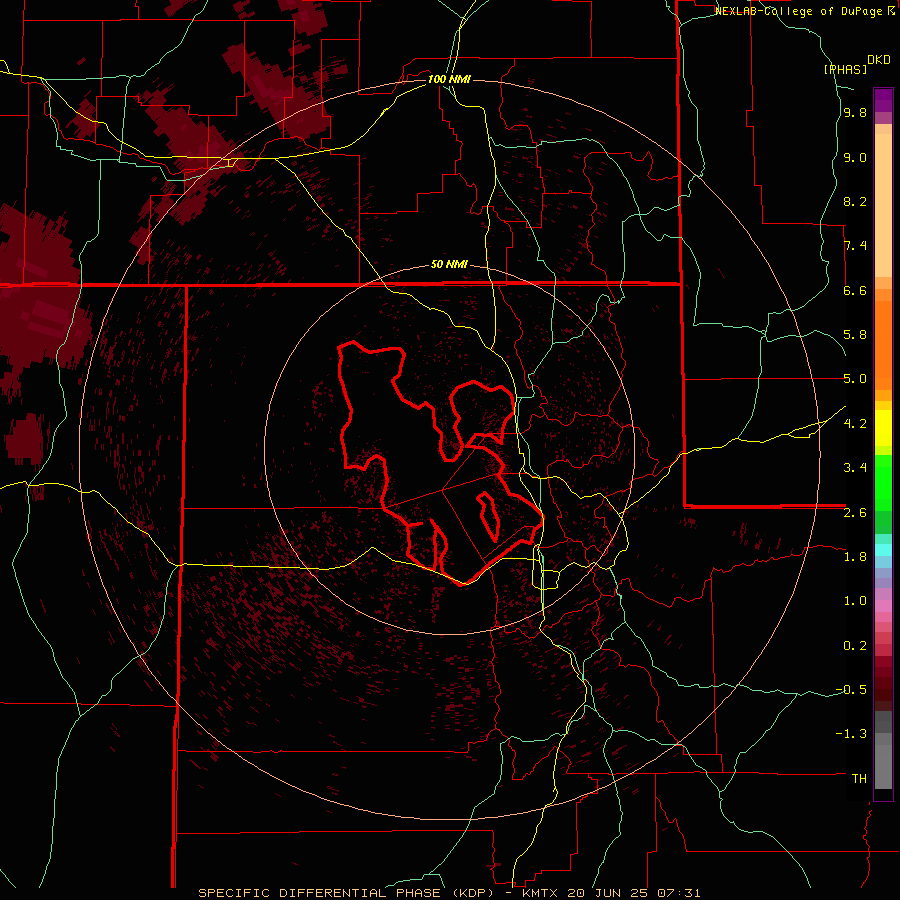Click the -0.5 legend label
Image resolution: width=900 pixels, height=900 pixels.
coord(851,690)
